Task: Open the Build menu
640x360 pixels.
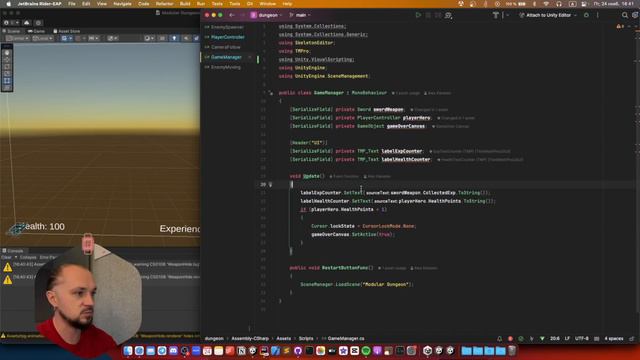Action: pyautogui.click(x=185, y=4)
